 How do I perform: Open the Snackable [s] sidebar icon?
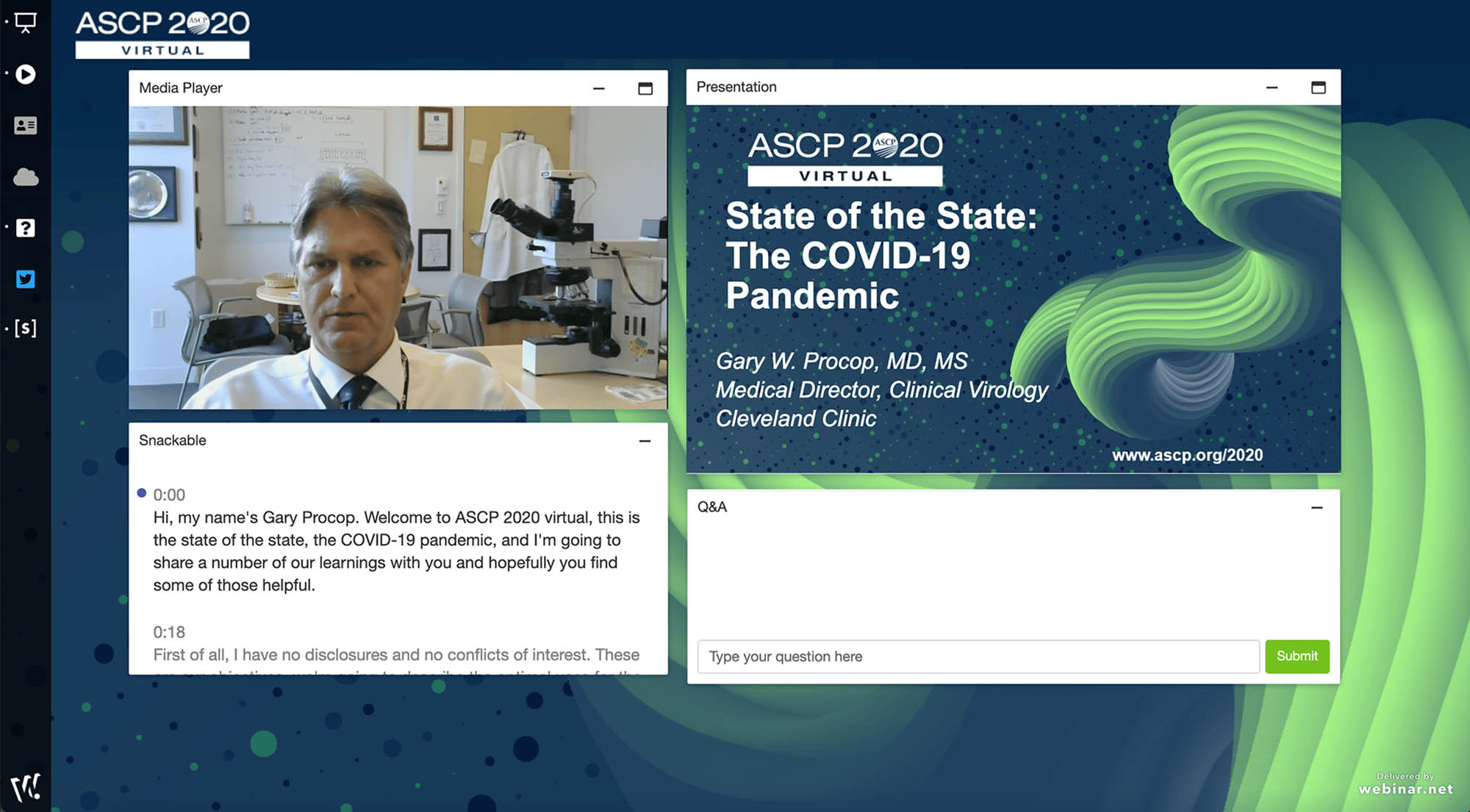(26, 328)
